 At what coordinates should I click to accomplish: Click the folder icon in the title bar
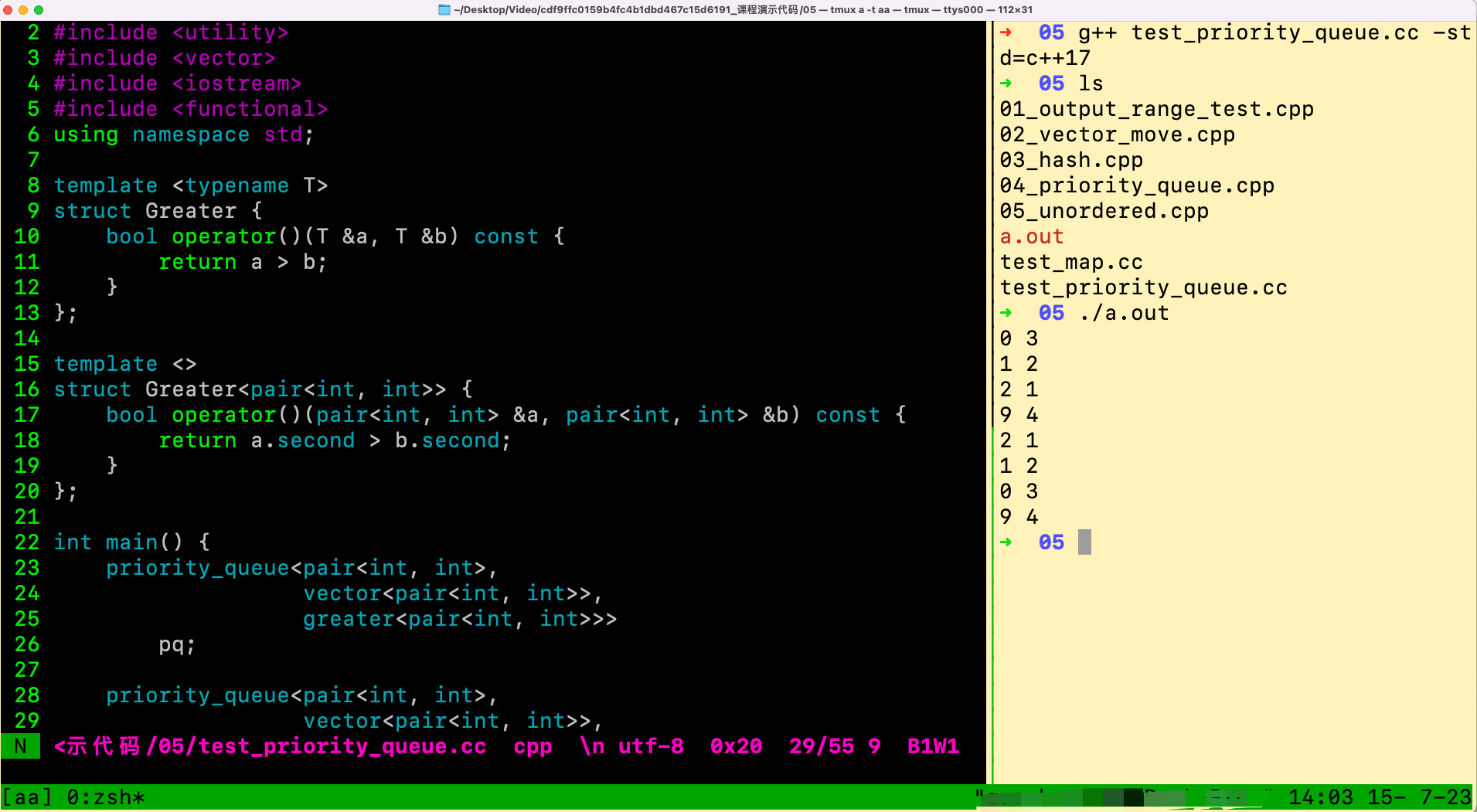(x=444, y=9)
